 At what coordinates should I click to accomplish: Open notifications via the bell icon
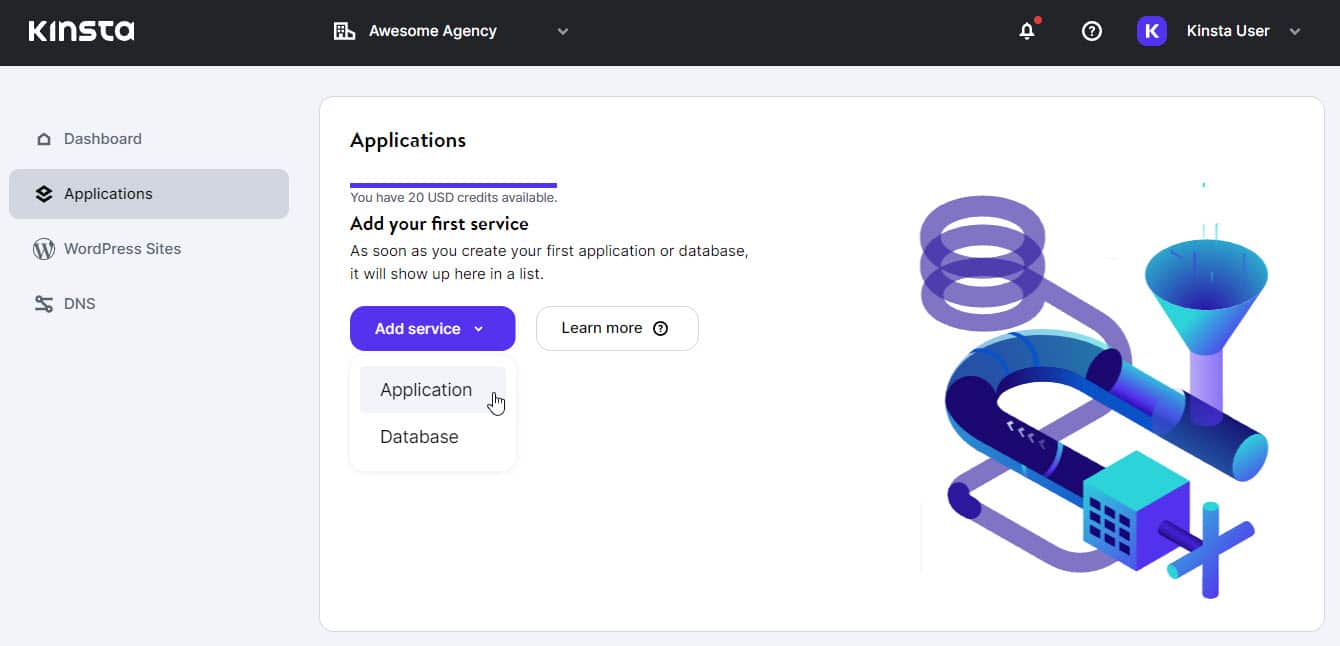[x=1026, y=31]
